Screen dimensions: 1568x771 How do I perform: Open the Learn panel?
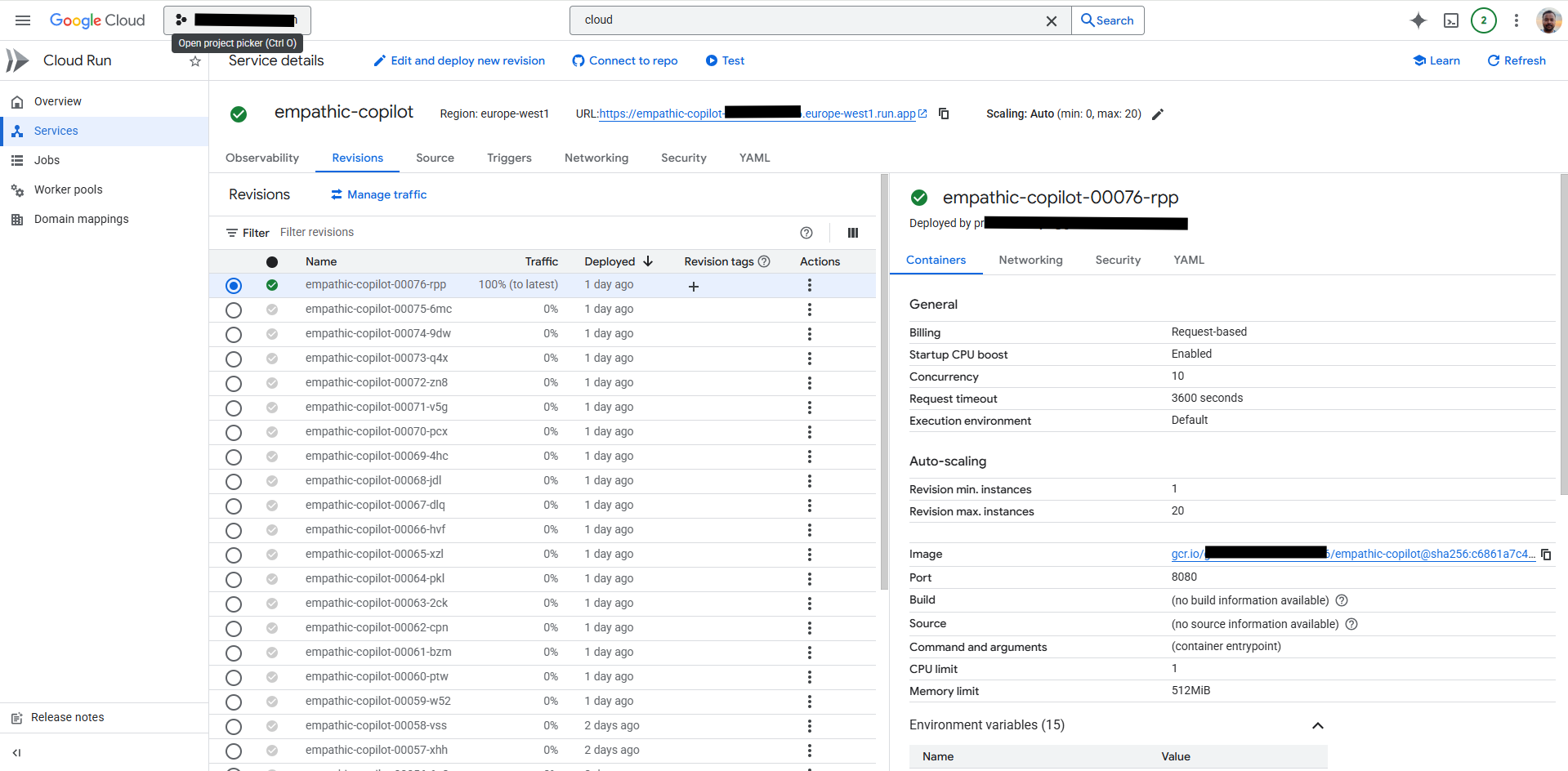coord(1436,60)
